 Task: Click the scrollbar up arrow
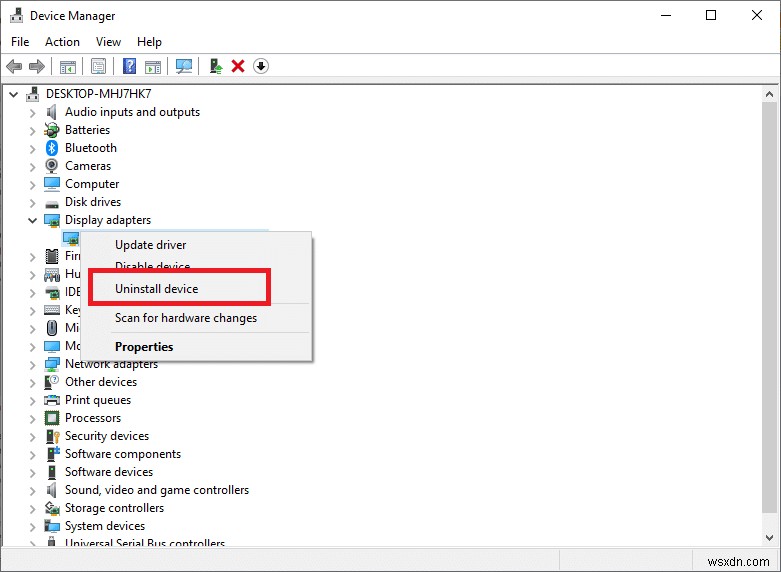[x=770, y=94]
